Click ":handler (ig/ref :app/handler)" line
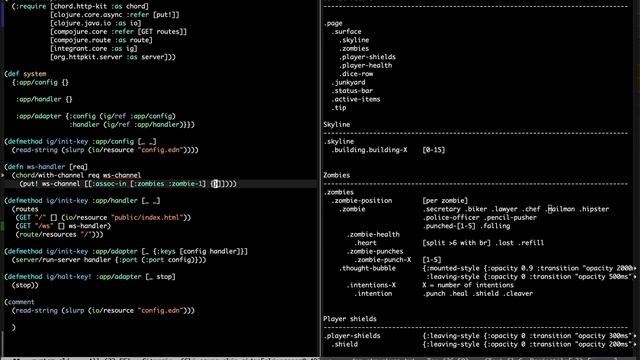Screen dimensions: 640x360 pyautogui.click(x=132, y=124)
